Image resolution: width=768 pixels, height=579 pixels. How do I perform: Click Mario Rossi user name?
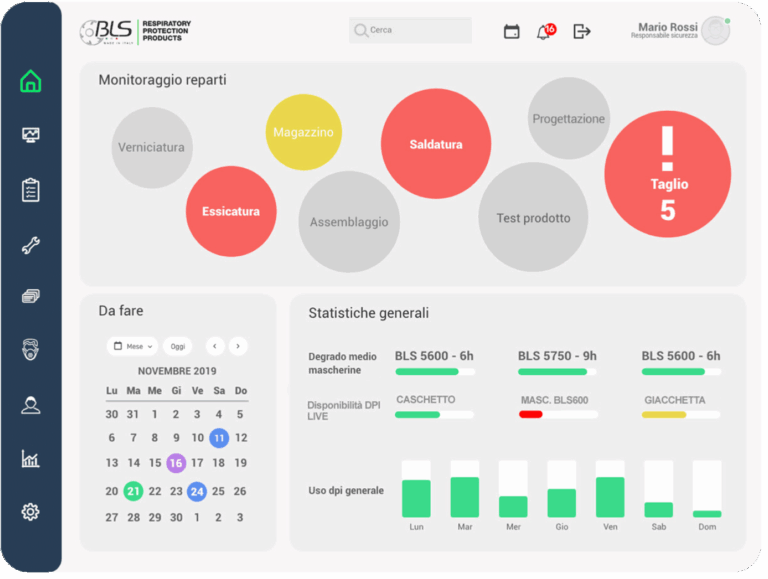click(x=668, y=26)
